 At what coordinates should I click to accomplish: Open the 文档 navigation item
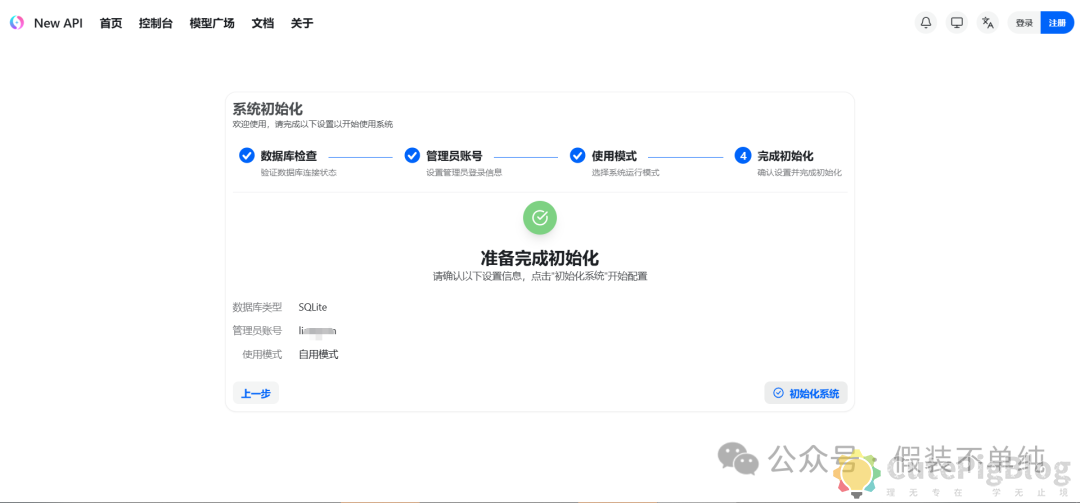[x=262, y=23]
